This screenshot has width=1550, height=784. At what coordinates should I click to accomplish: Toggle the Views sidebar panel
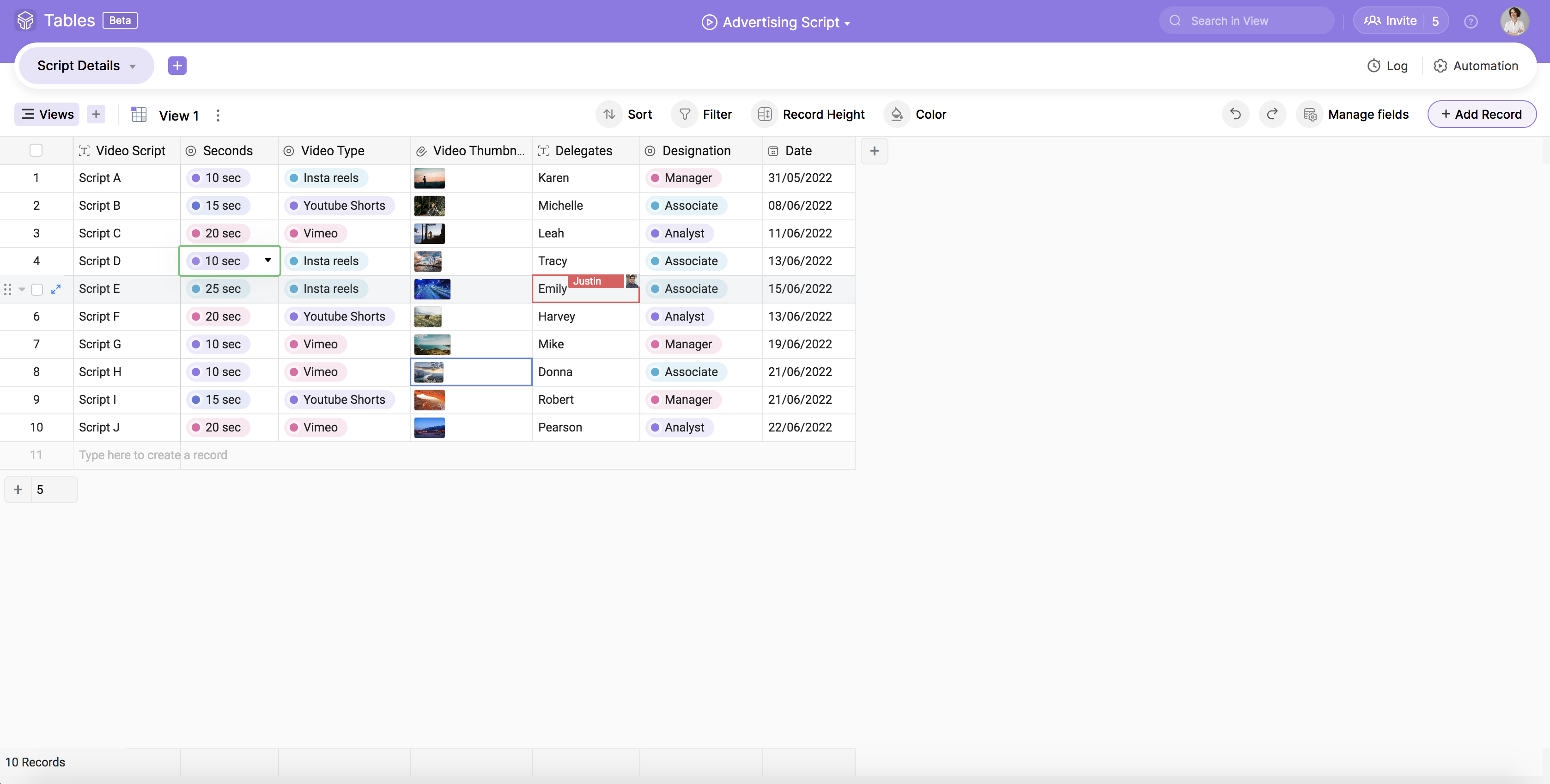[48, 114]
